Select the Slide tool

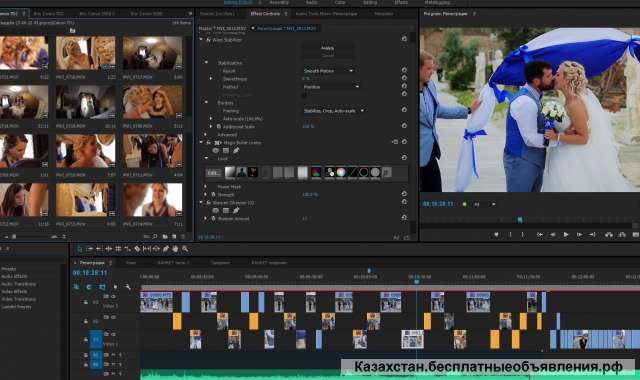click(156, 249)
